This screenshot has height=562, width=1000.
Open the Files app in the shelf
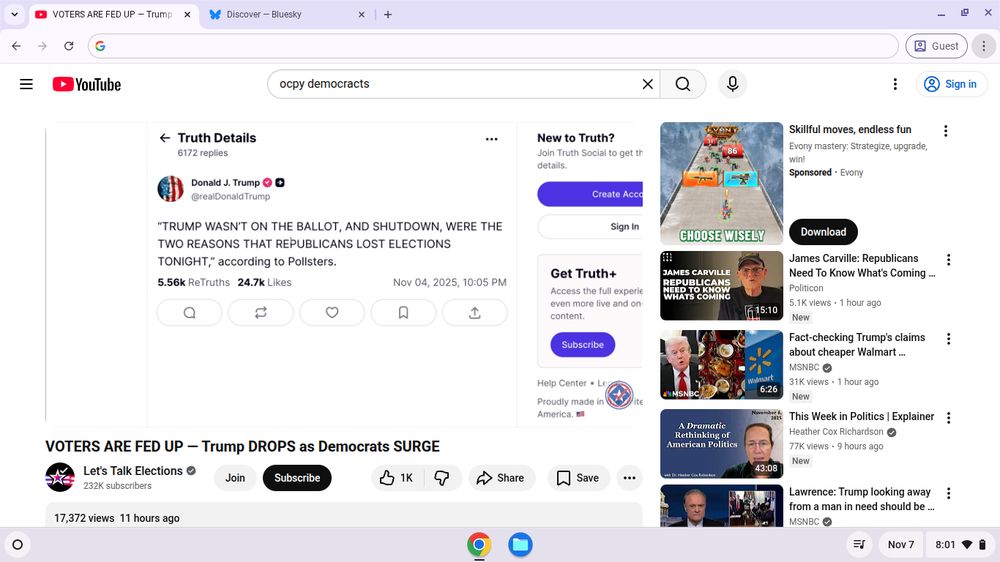pyautogui.click(x=520, y=545)
